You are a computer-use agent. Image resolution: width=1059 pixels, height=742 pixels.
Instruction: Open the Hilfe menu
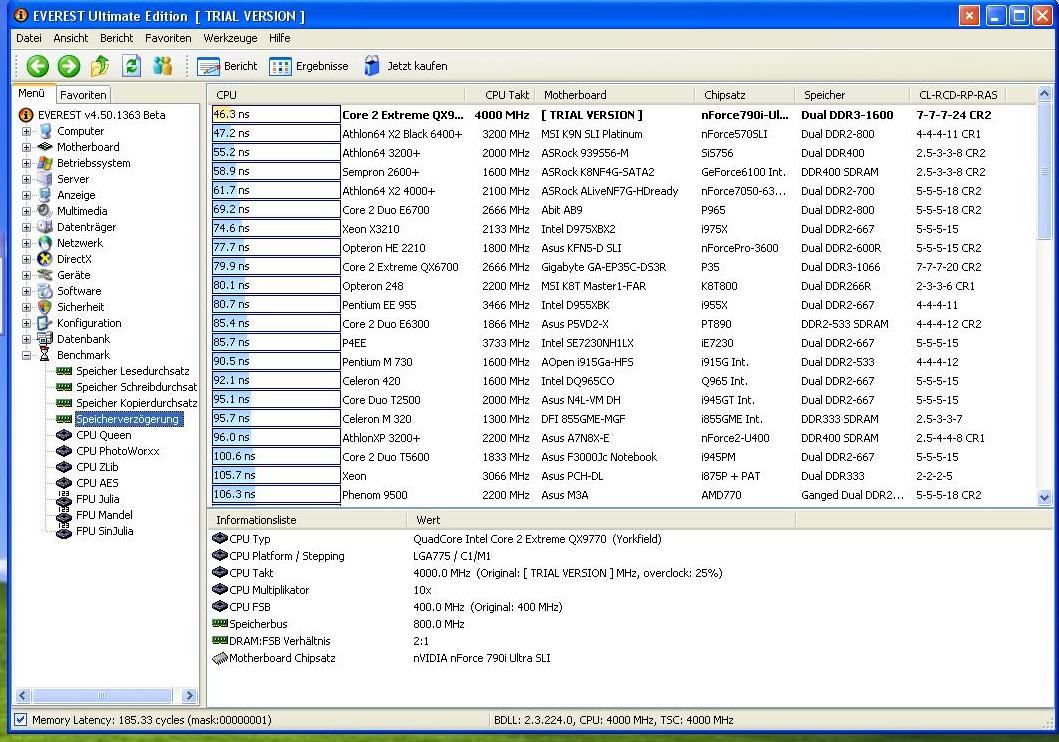click(280, 38)
